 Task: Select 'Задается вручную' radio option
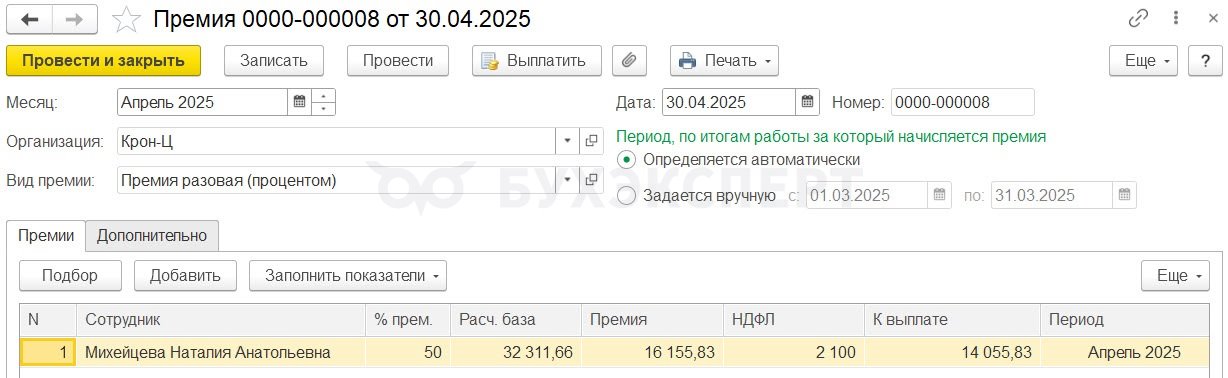[x=627, y=196]
